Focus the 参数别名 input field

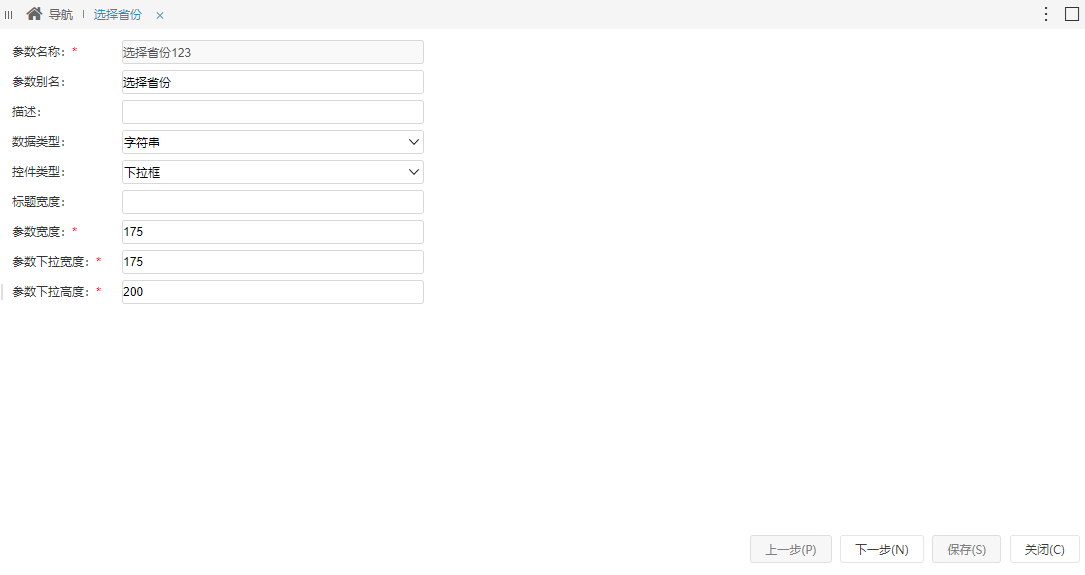[273, 82]
